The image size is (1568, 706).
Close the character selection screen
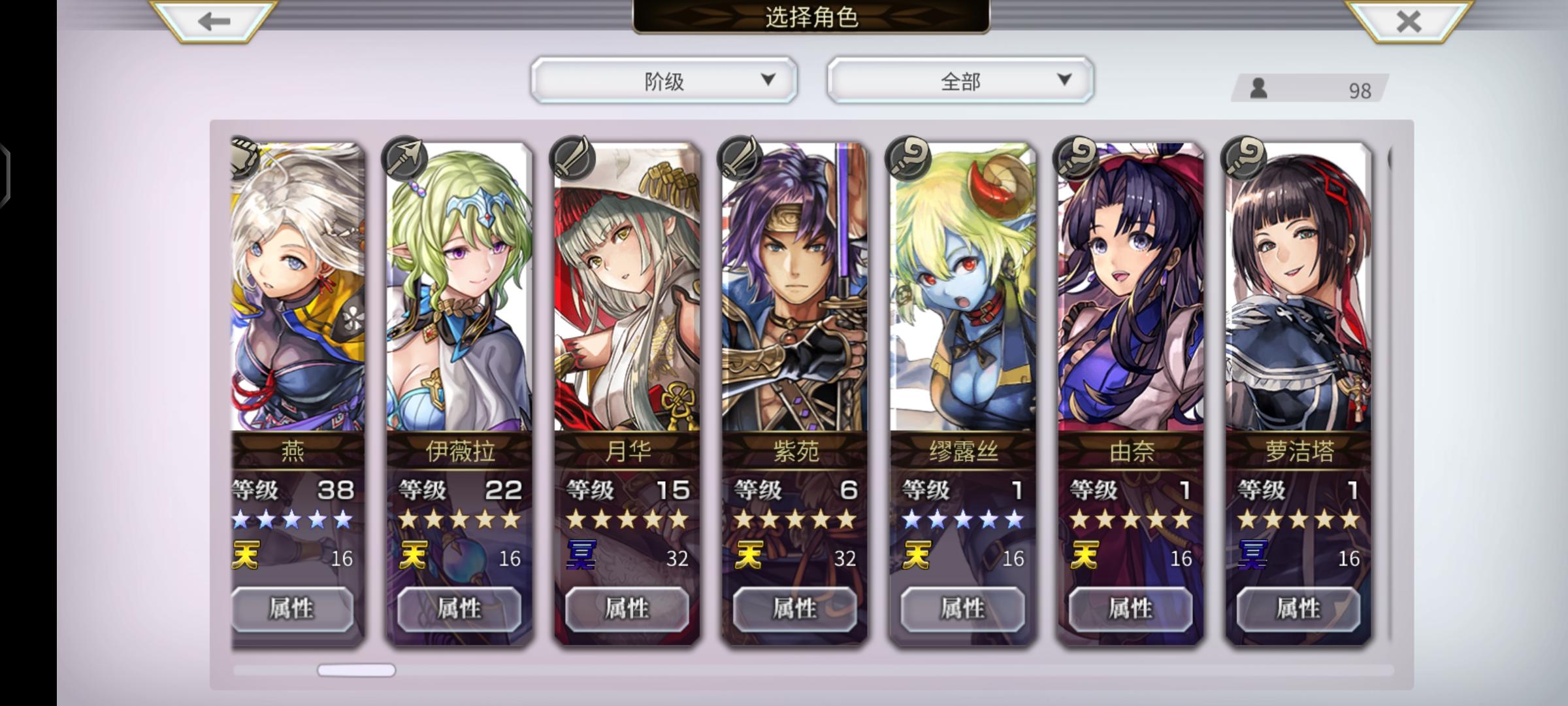coord(1409,22)
